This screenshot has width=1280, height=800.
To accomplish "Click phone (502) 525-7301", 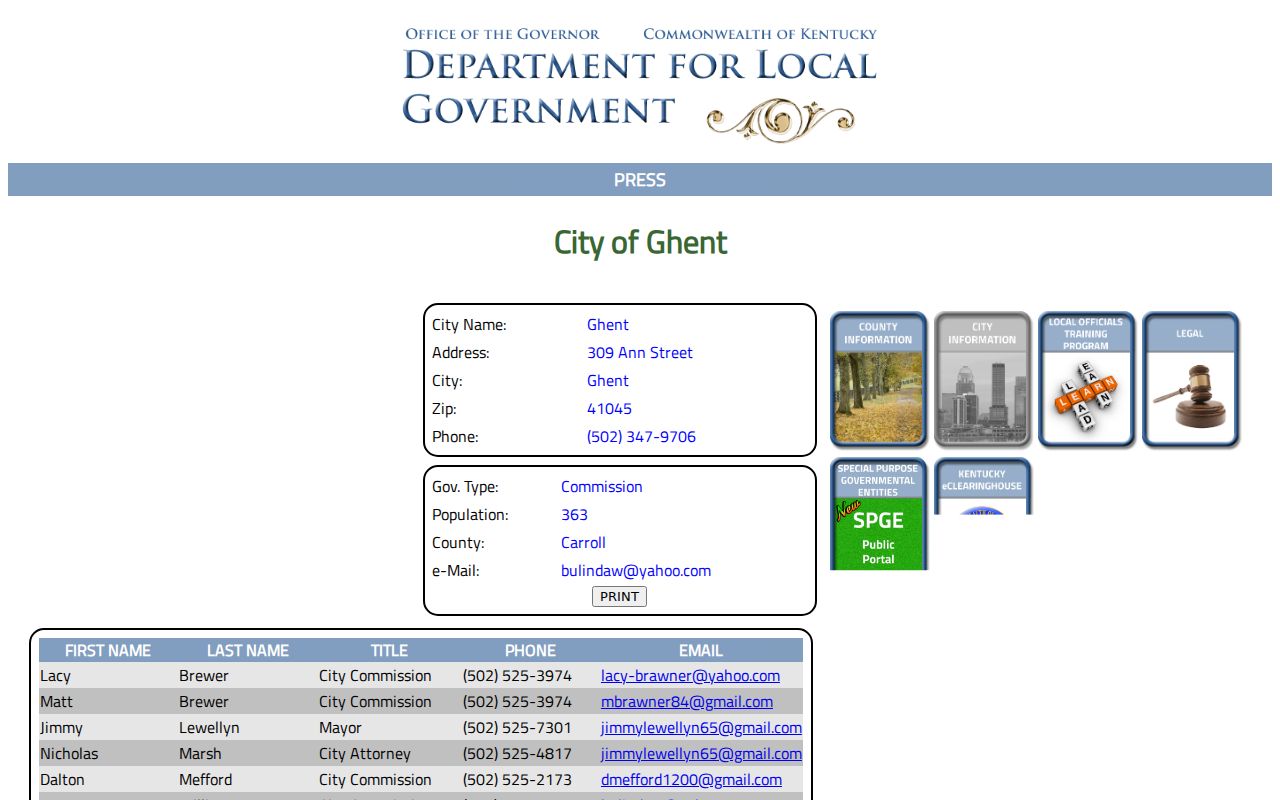I will click(517, 728).
